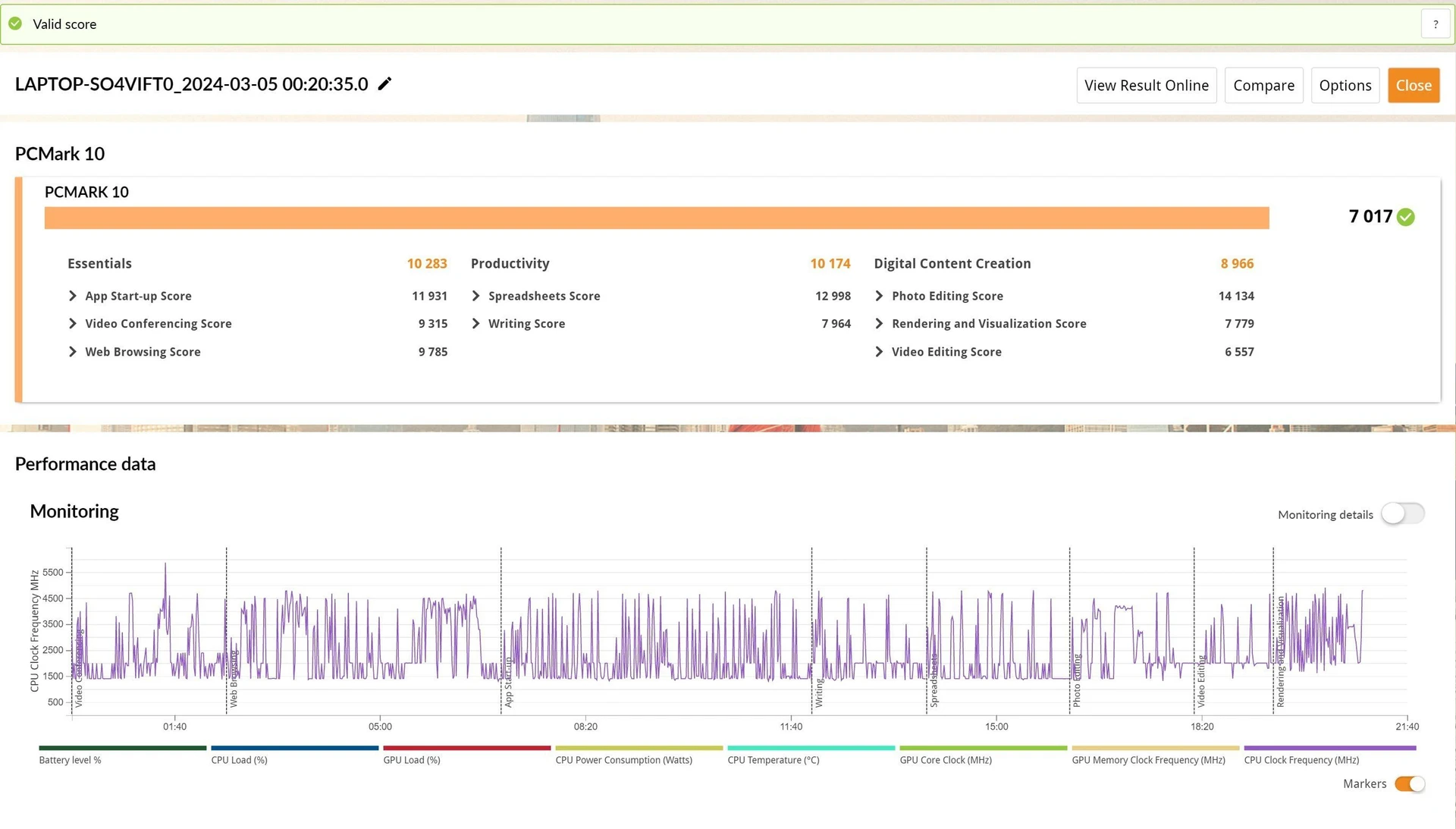Viewport: 1456px width, 829px height.
Task: Select GPU Core Clock legend swatch
Action: click(x=983, y=748)
